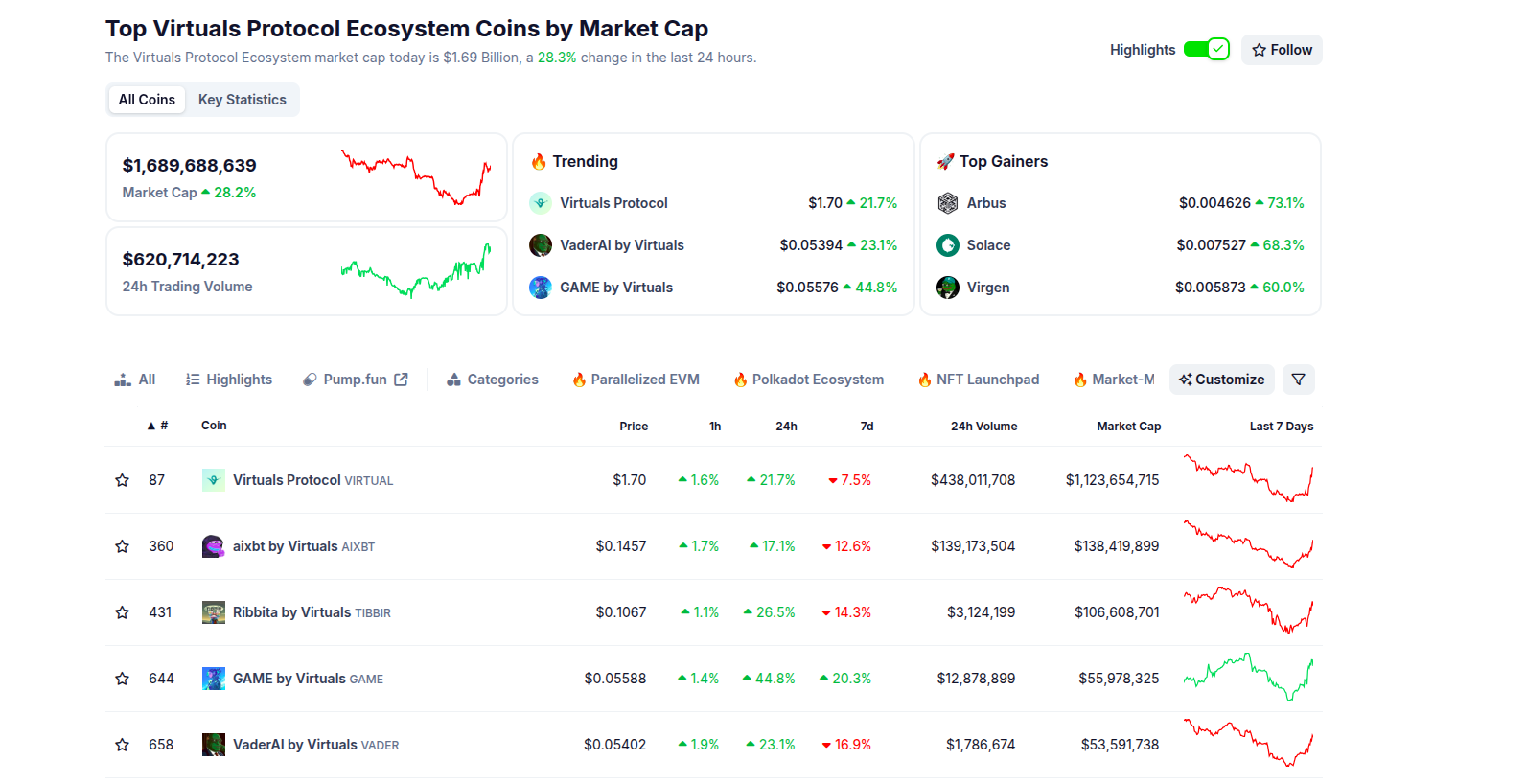Screen dimensions: 1526x784
Task: Click the VaderAI icon in Trending
Action: (x=541, y=245)
